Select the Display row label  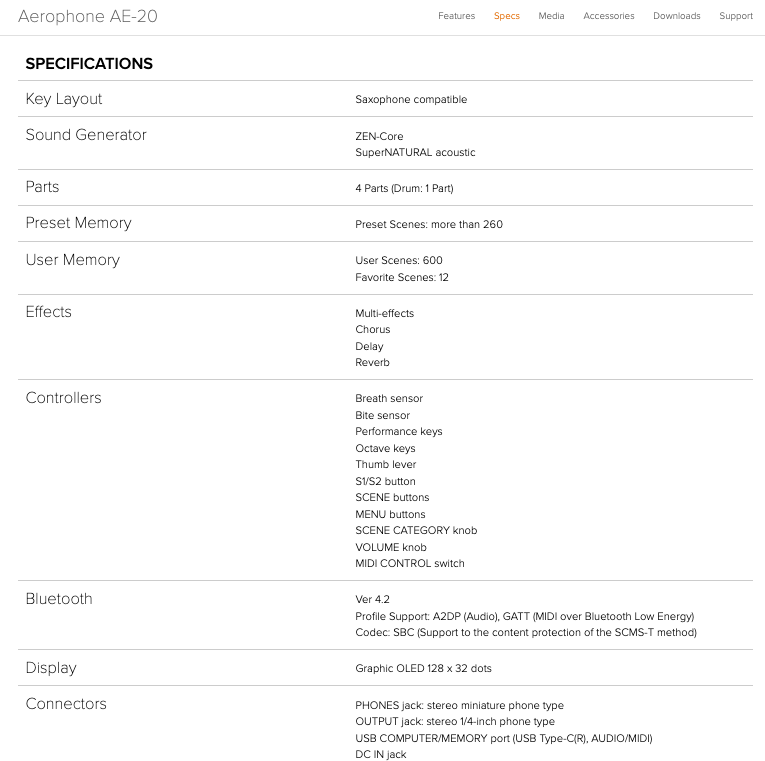point(51,668)
